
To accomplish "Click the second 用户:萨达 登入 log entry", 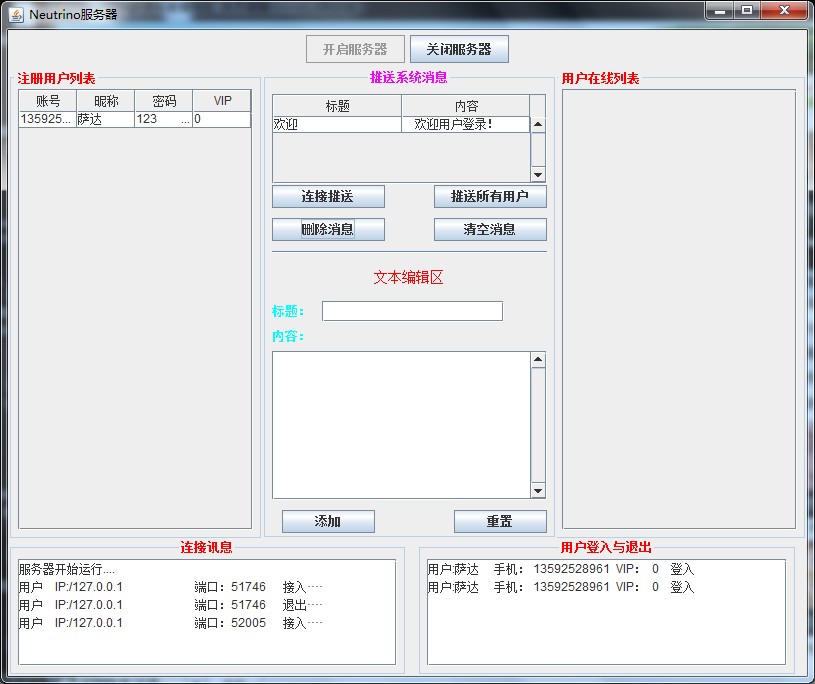I will pyautogui.click(x=561, y=587).
